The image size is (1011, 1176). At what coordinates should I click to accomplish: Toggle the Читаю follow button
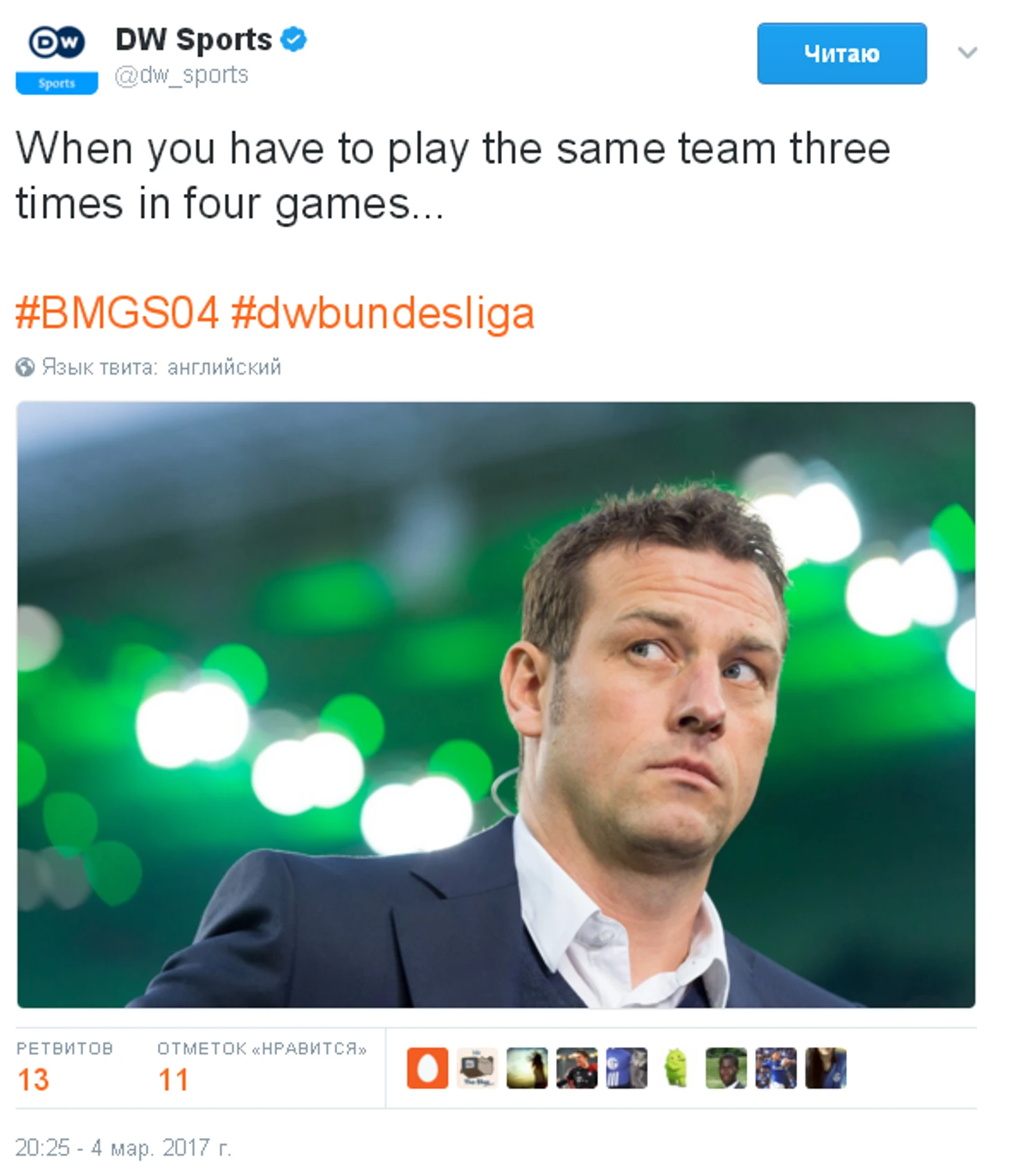tap(841, 53)
